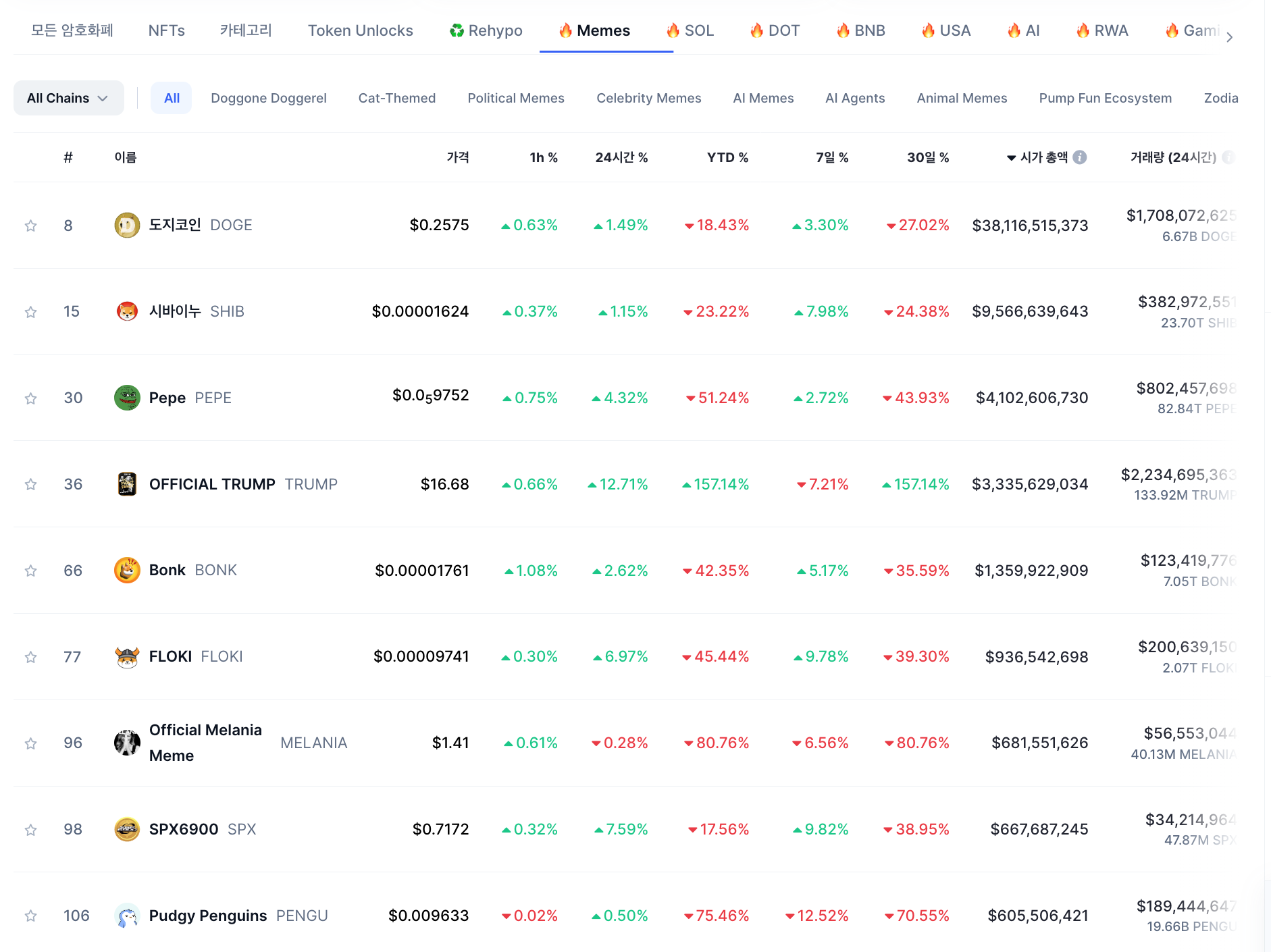Sort by the YTD % column
The image size is (1271, 952).
(x=727, y=157)
